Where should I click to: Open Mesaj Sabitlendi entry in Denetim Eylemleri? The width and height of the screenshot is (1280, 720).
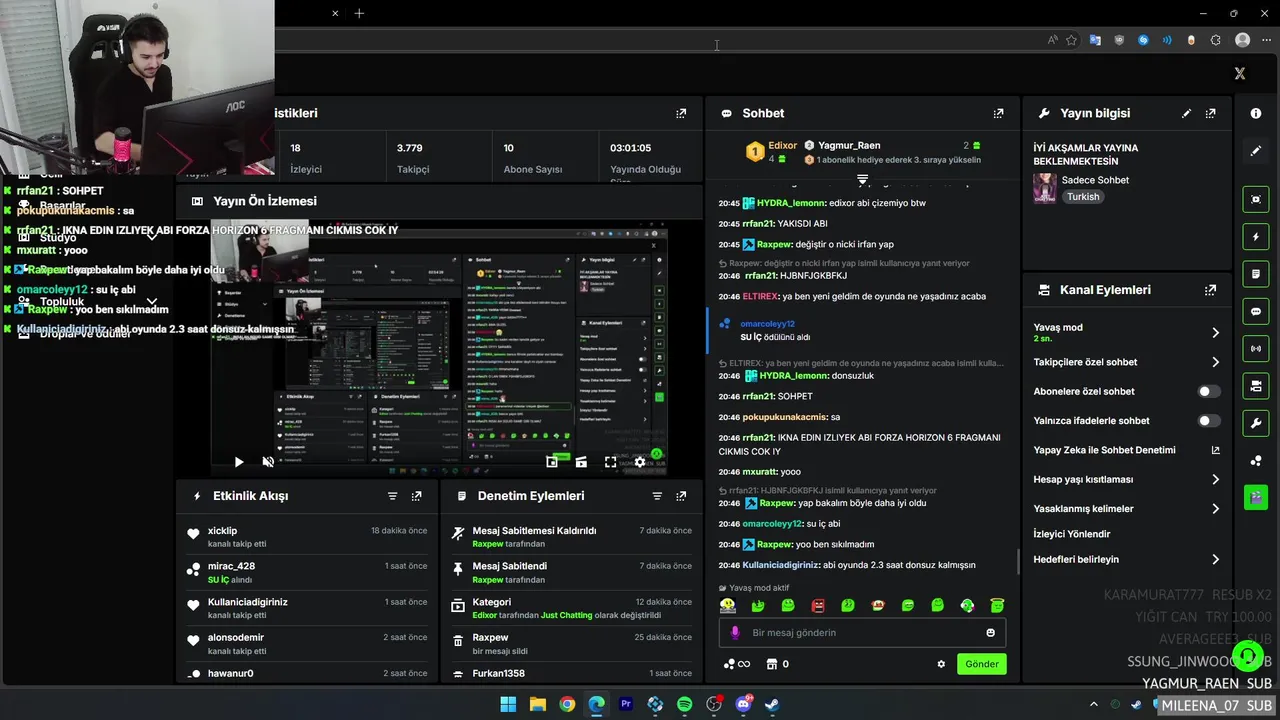pos(572,572)
